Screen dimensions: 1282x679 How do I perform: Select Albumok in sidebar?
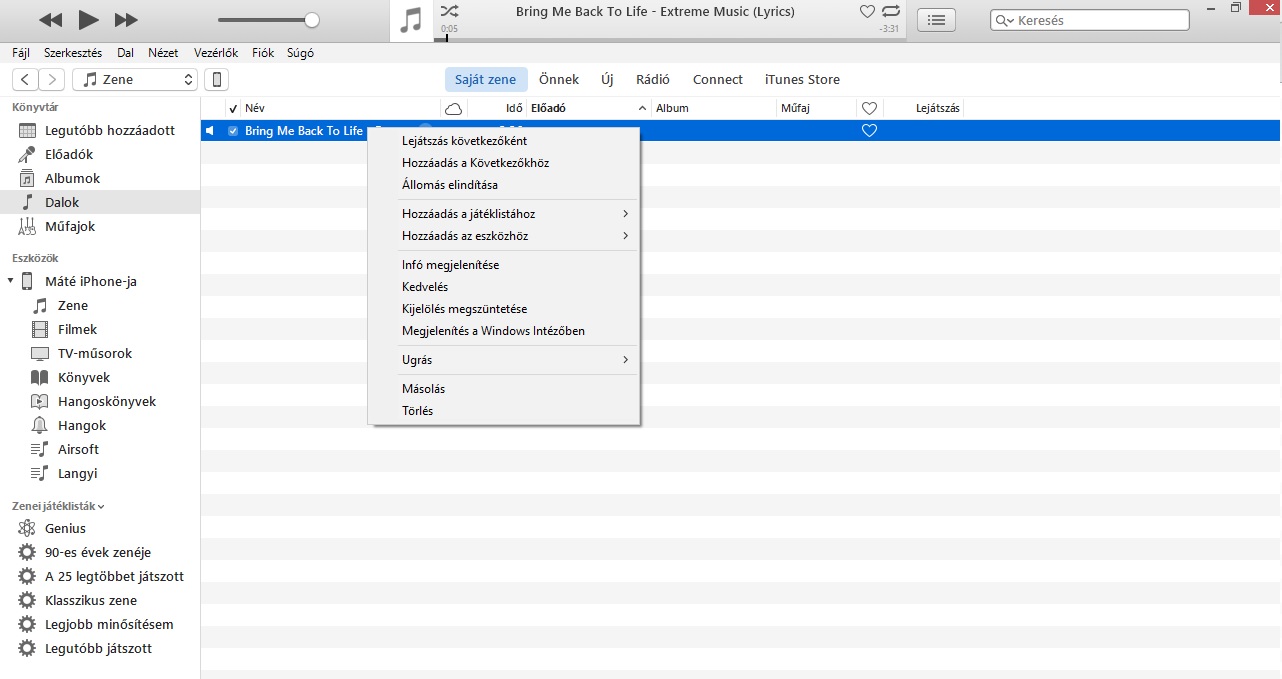click(100, 179)
